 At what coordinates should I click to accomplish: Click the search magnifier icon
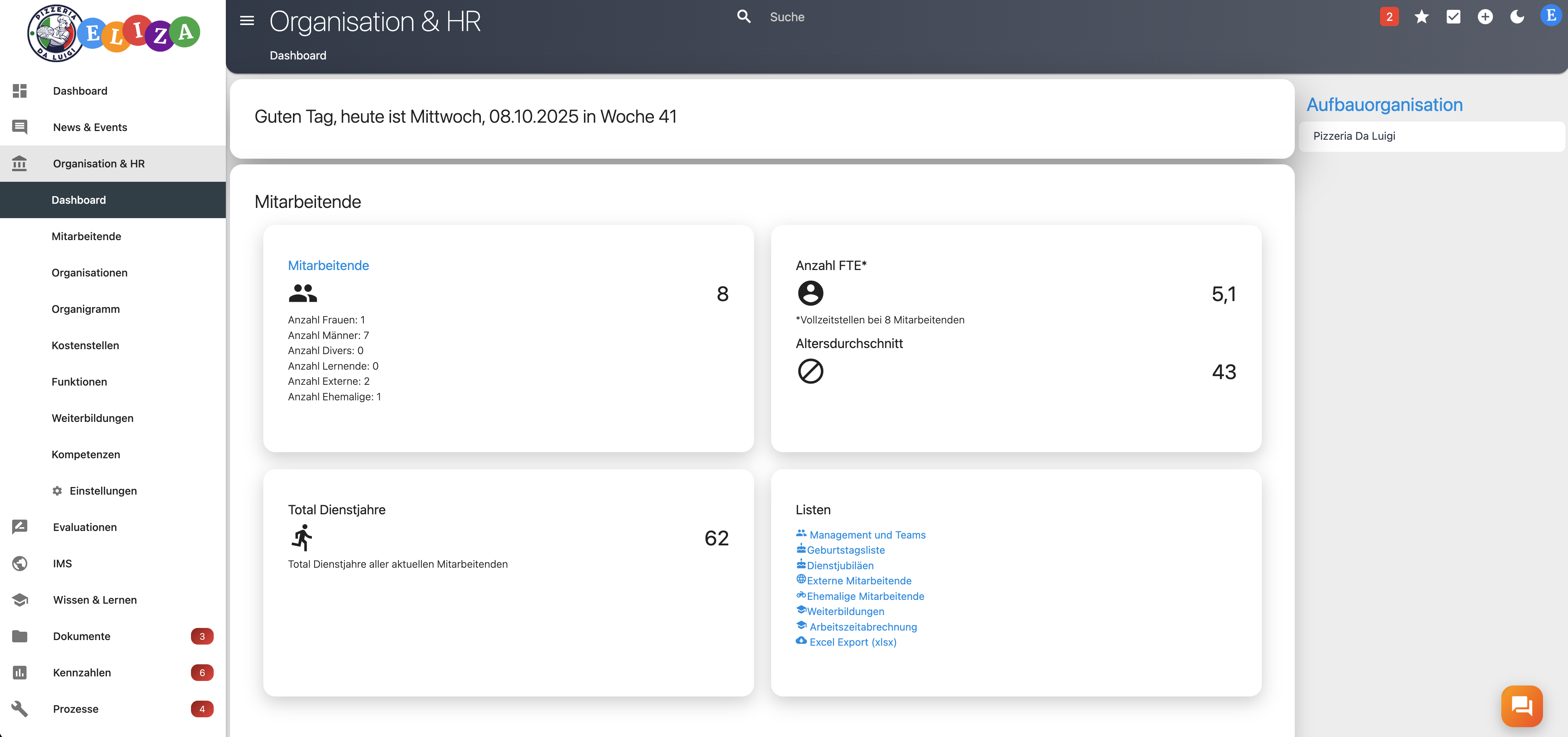(x=743, y=17)
